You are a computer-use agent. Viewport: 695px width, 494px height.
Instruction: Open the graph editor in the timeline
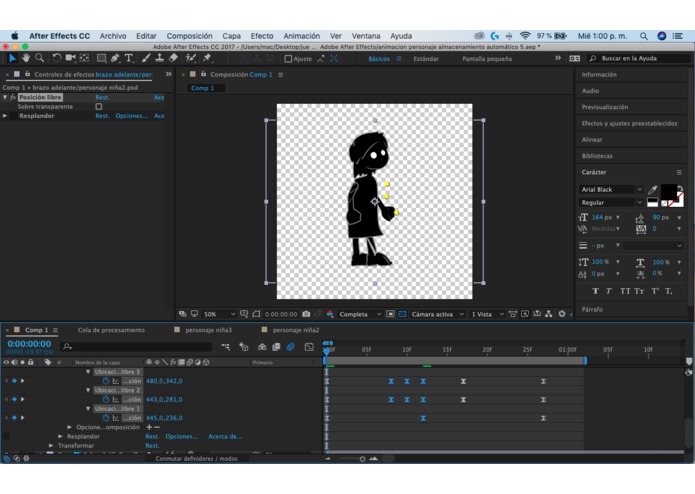[x=309, y=347]
